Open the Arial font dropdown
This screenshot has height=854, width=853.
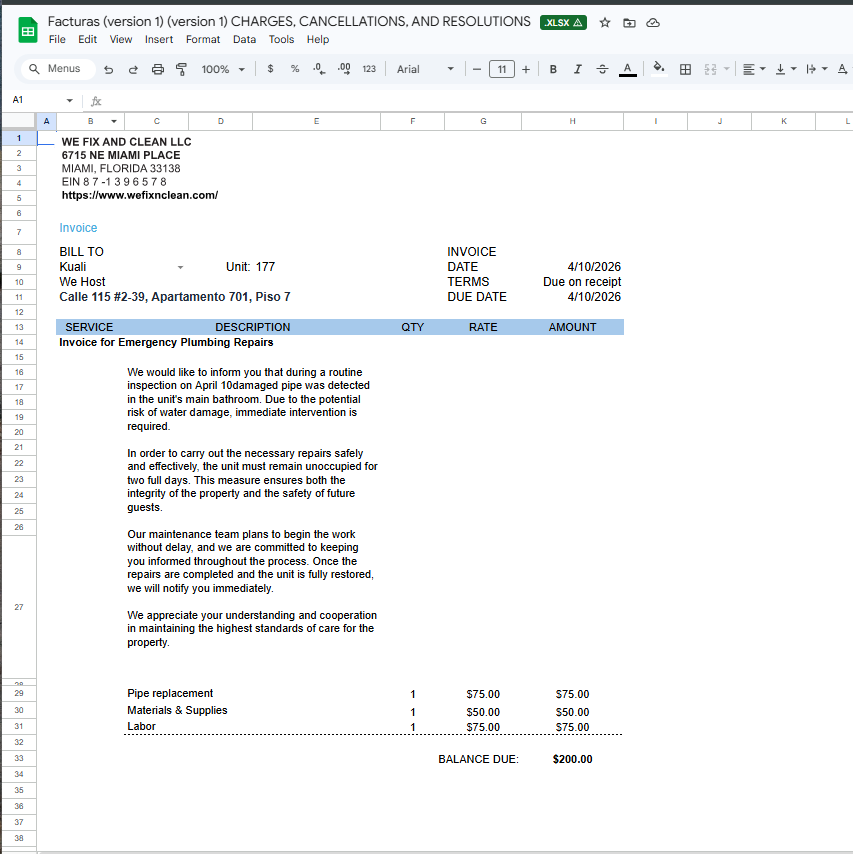[x=424, y=69]
